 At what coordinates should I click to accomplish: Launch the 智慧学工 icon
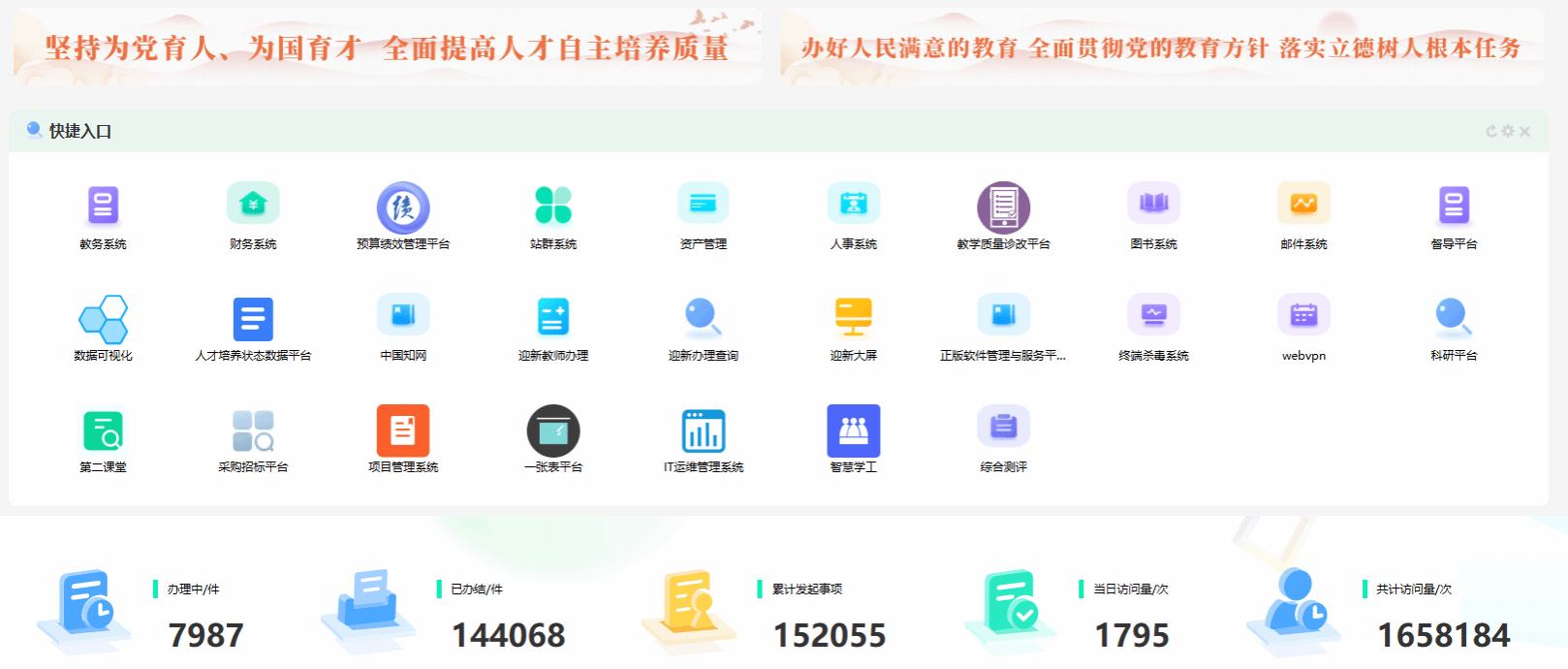(x=853, y=430)
